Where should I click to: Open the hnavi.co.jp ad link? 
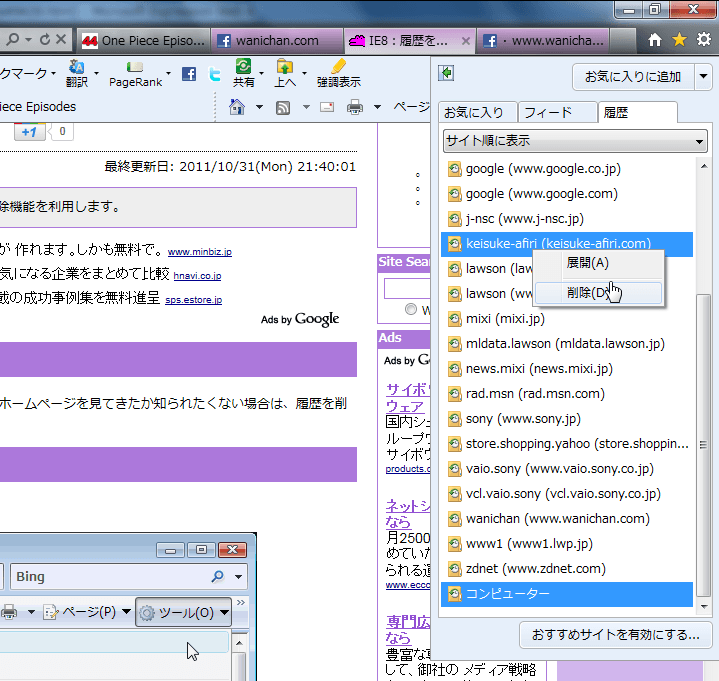[x=197, y=276]
